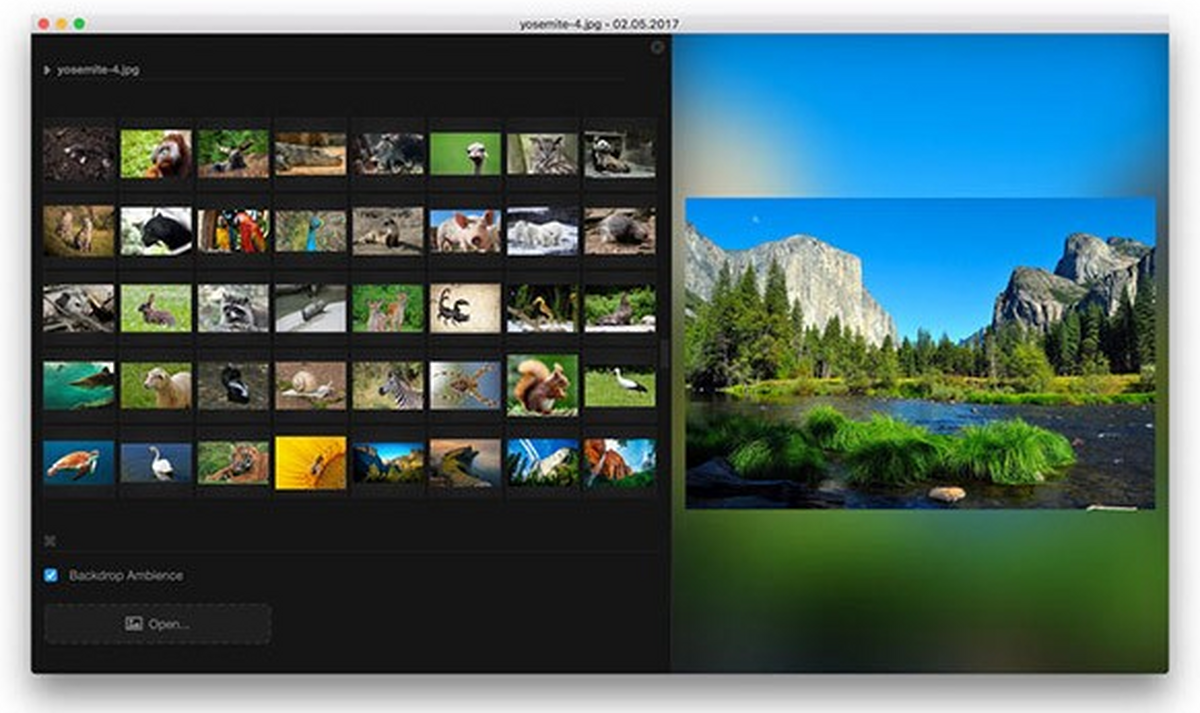This screenshot has width=1200, height=713.
Task: Select the stork on grass thumbnail
Action: pos(620,385)
